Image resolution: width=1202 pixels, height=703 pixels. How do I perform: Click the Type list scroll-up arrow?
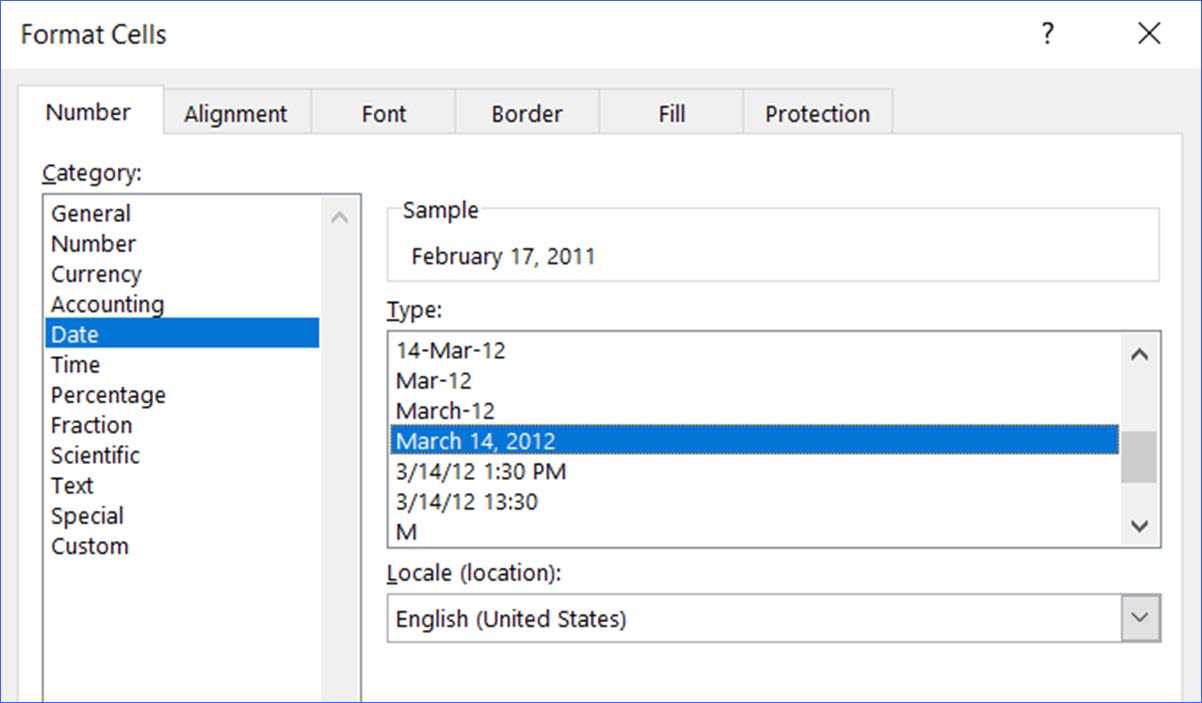1138,353
